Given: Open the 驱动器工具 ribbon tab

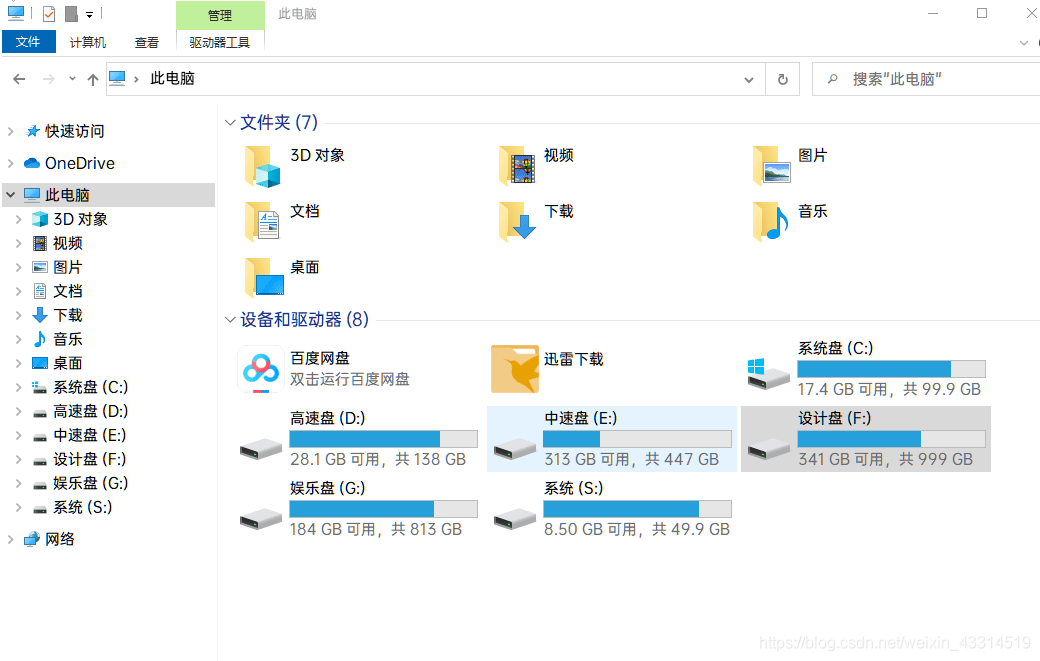Looking at the screenshot, I should pos(219,42).
